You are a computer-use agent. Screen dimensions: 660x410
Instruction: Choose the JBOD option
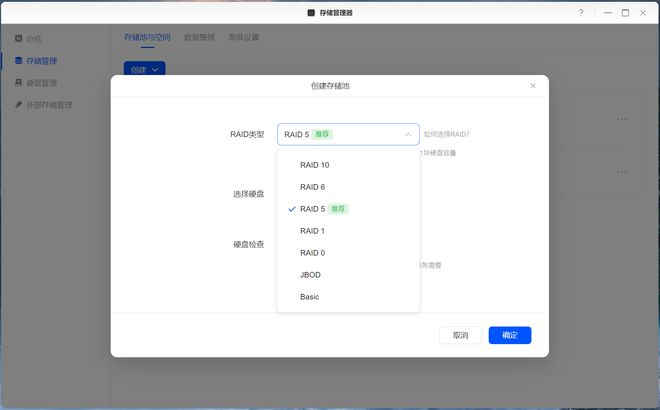point(310,275)
